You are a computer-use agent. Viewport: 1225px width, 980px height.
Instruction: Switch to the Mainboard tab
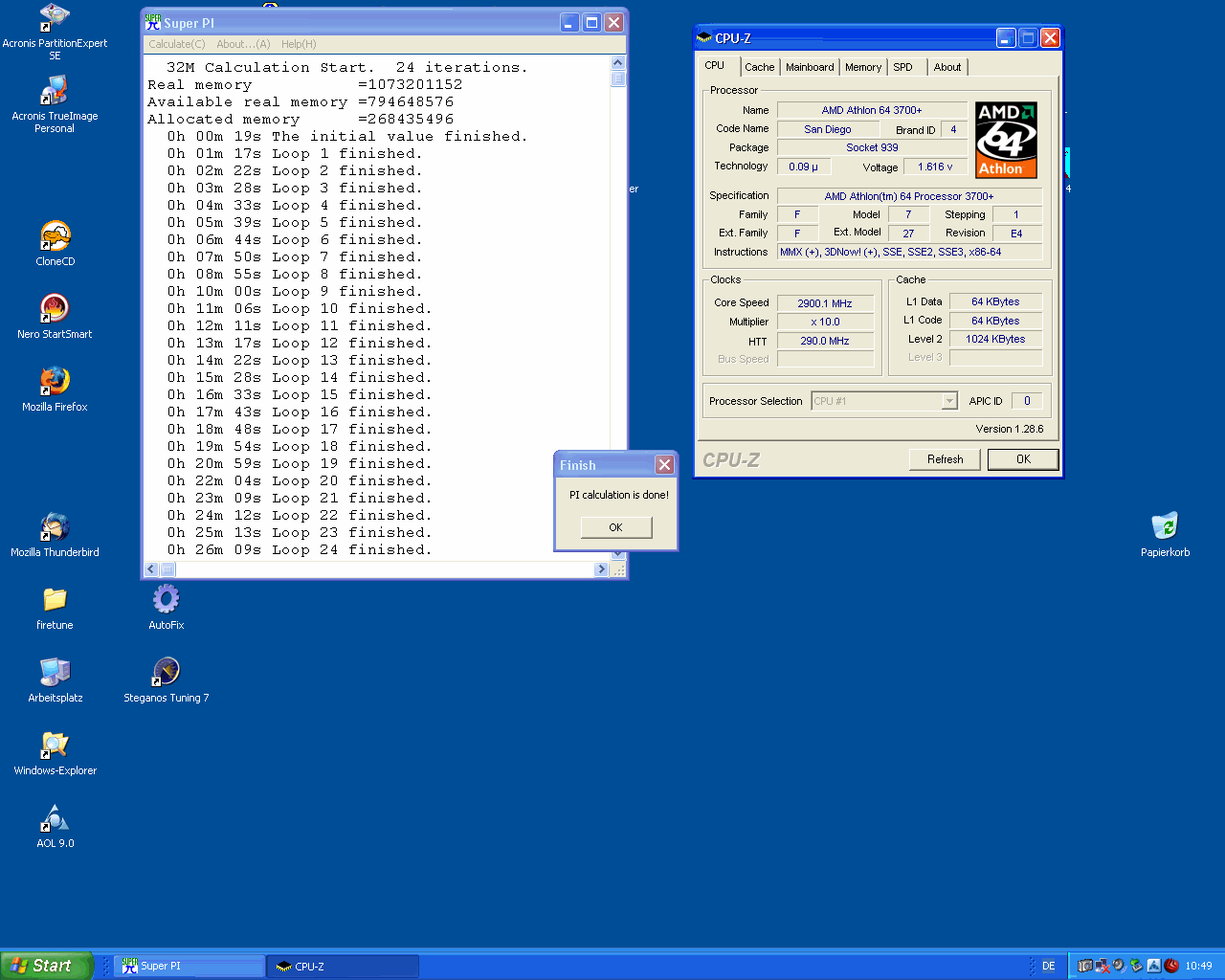click(810, 67)
